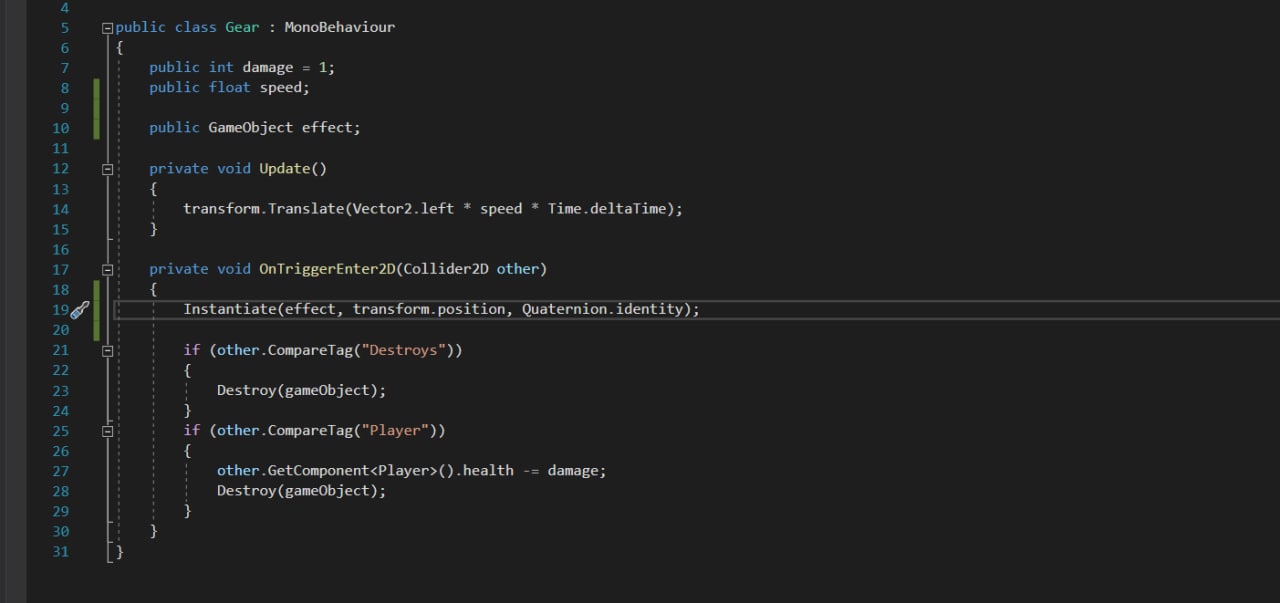The height and width of the screenshot is (603, 1280).
Task: Collapse the "Destroys" if block
Action: [107, 351]
